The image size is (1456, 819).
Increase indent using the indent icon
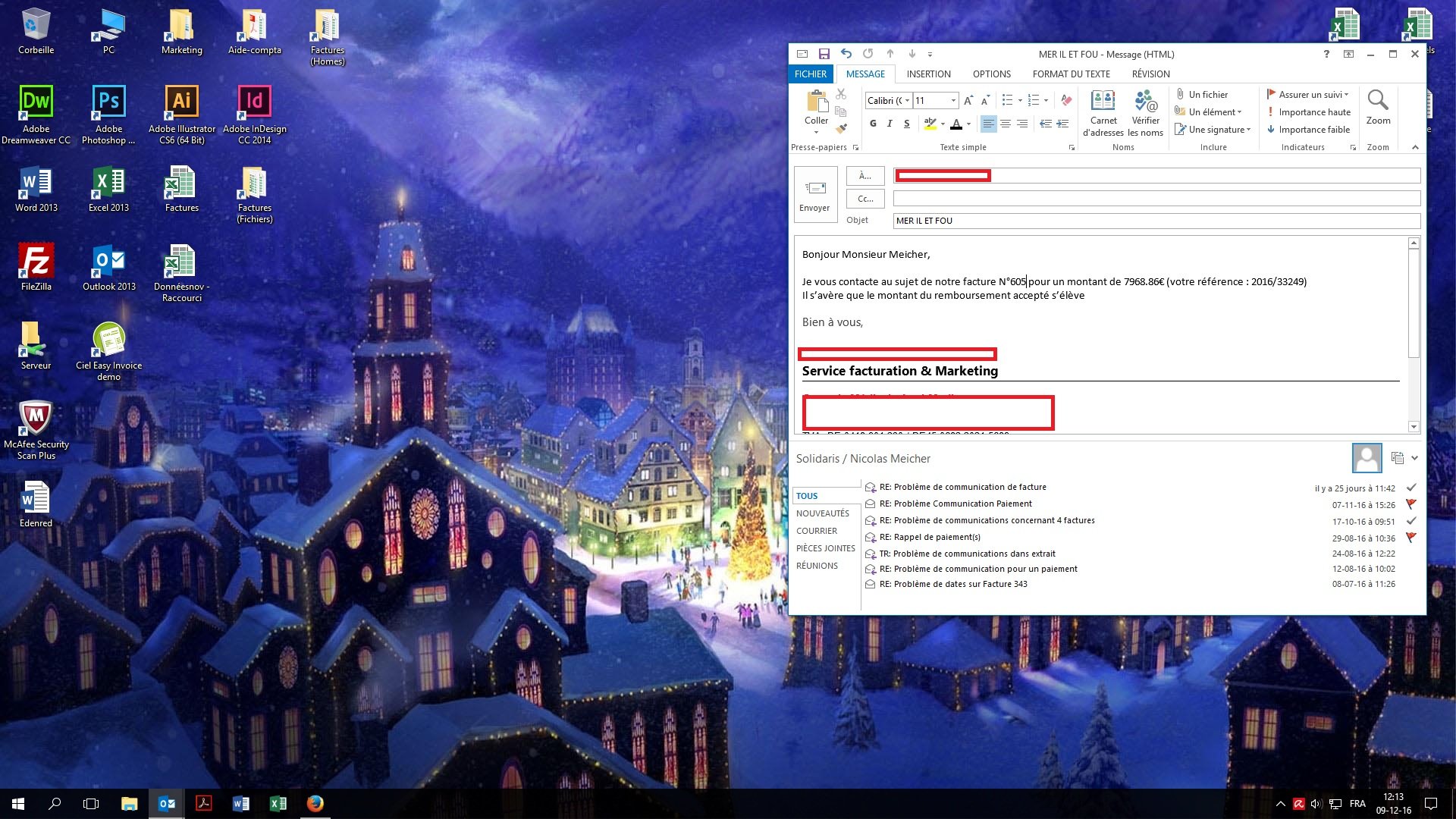[x=1062, y=124]
